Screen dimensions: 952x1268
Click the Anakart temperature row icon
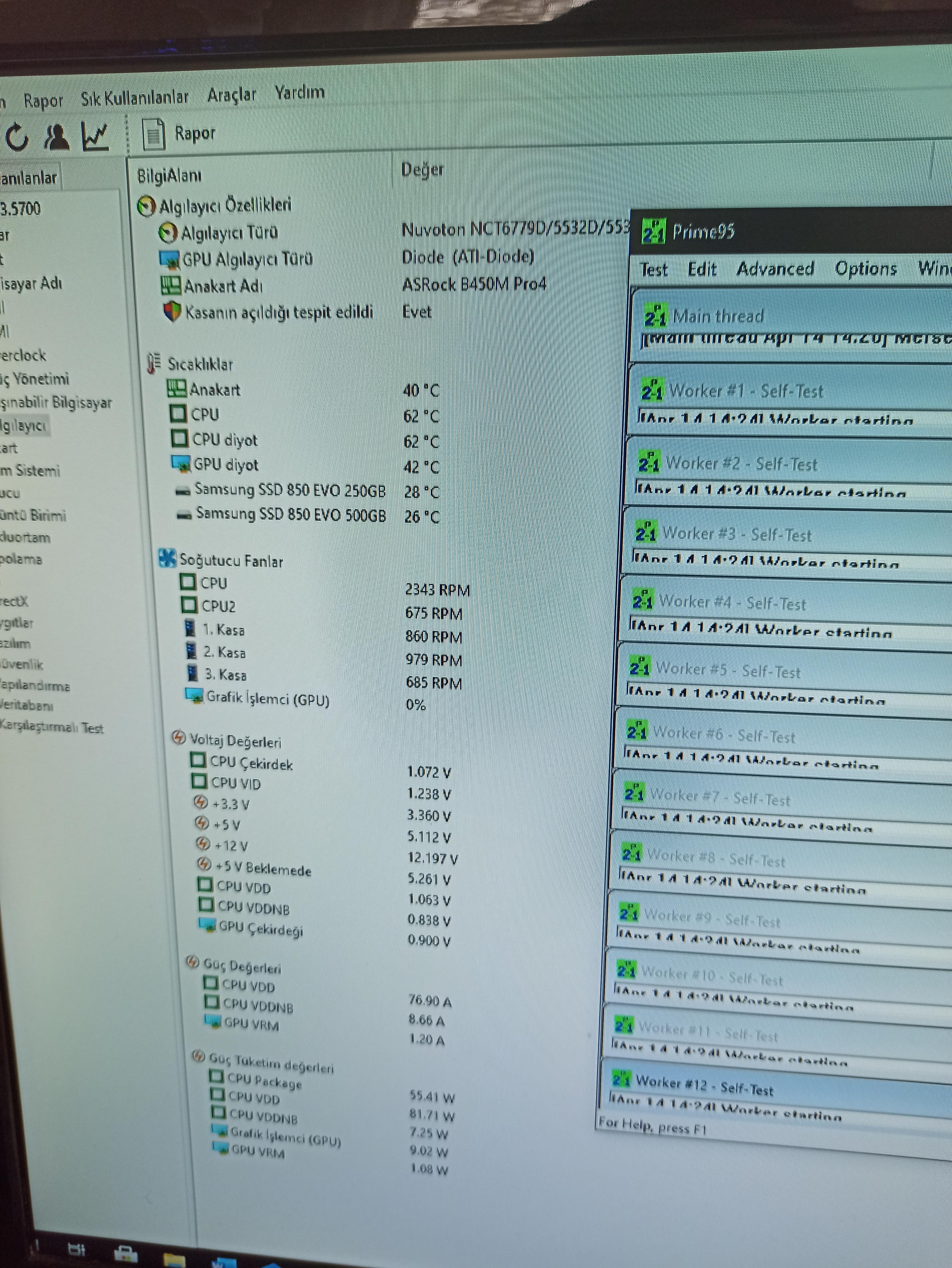click(177, 389)
